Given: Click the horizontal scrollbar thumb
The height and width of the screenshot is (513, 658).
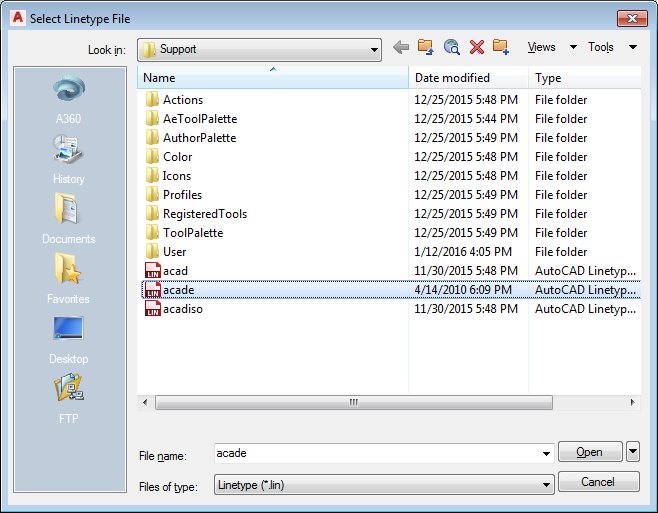Looking at the screenshot, I should coord(354,402).
